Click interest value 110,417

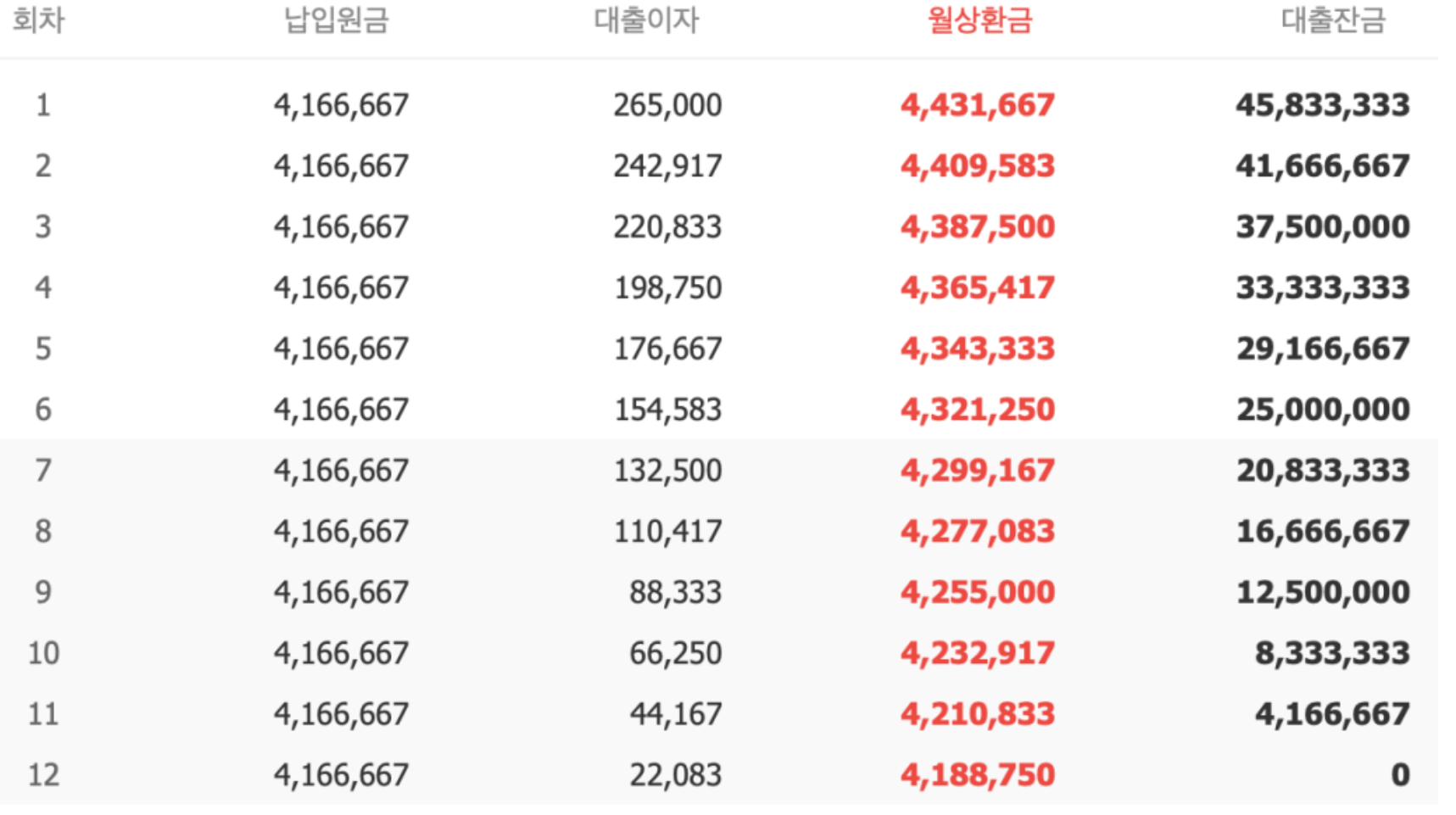(668, 532)
